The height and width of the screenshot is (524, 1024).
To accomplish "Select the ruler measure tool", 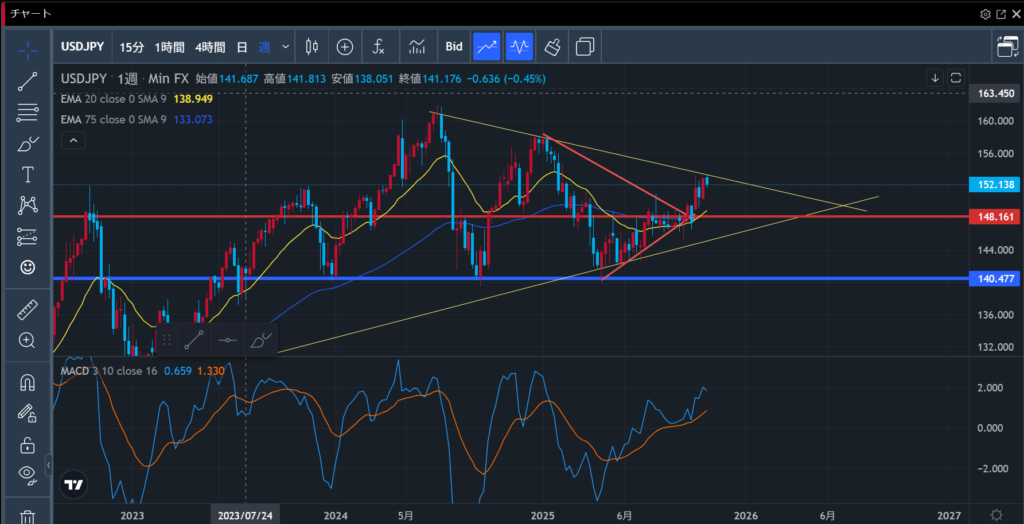I will coord(28,311).
